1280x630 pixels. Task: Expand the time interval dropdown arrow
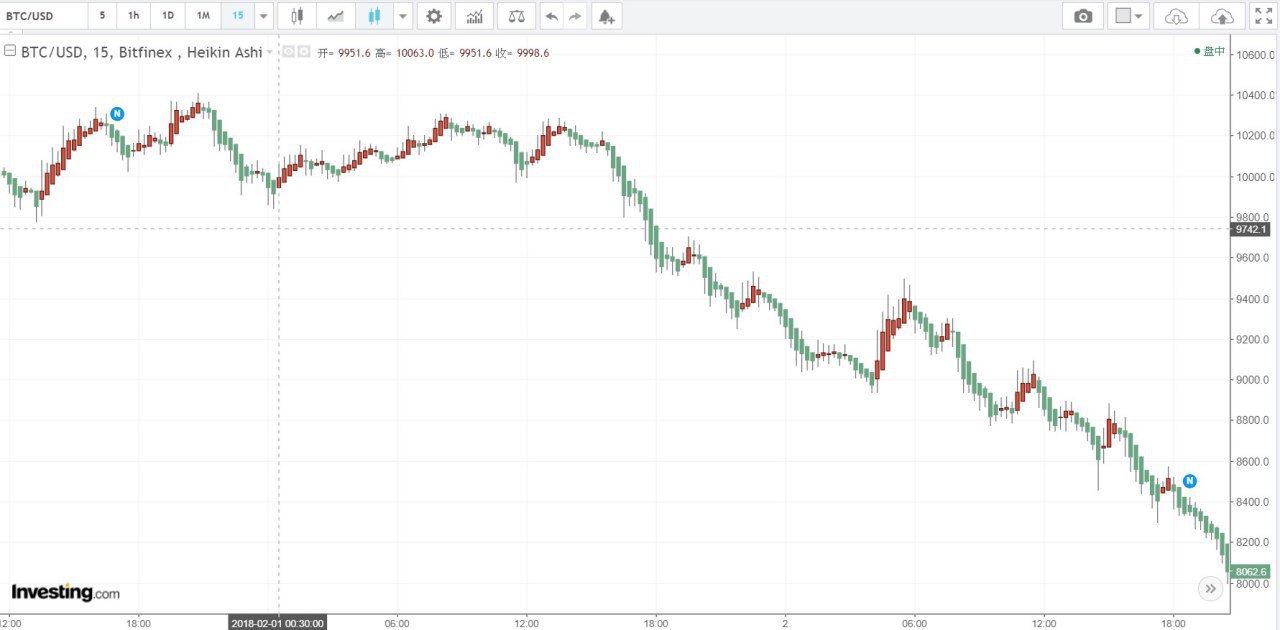pyautogui.click(x=263, y=16)
